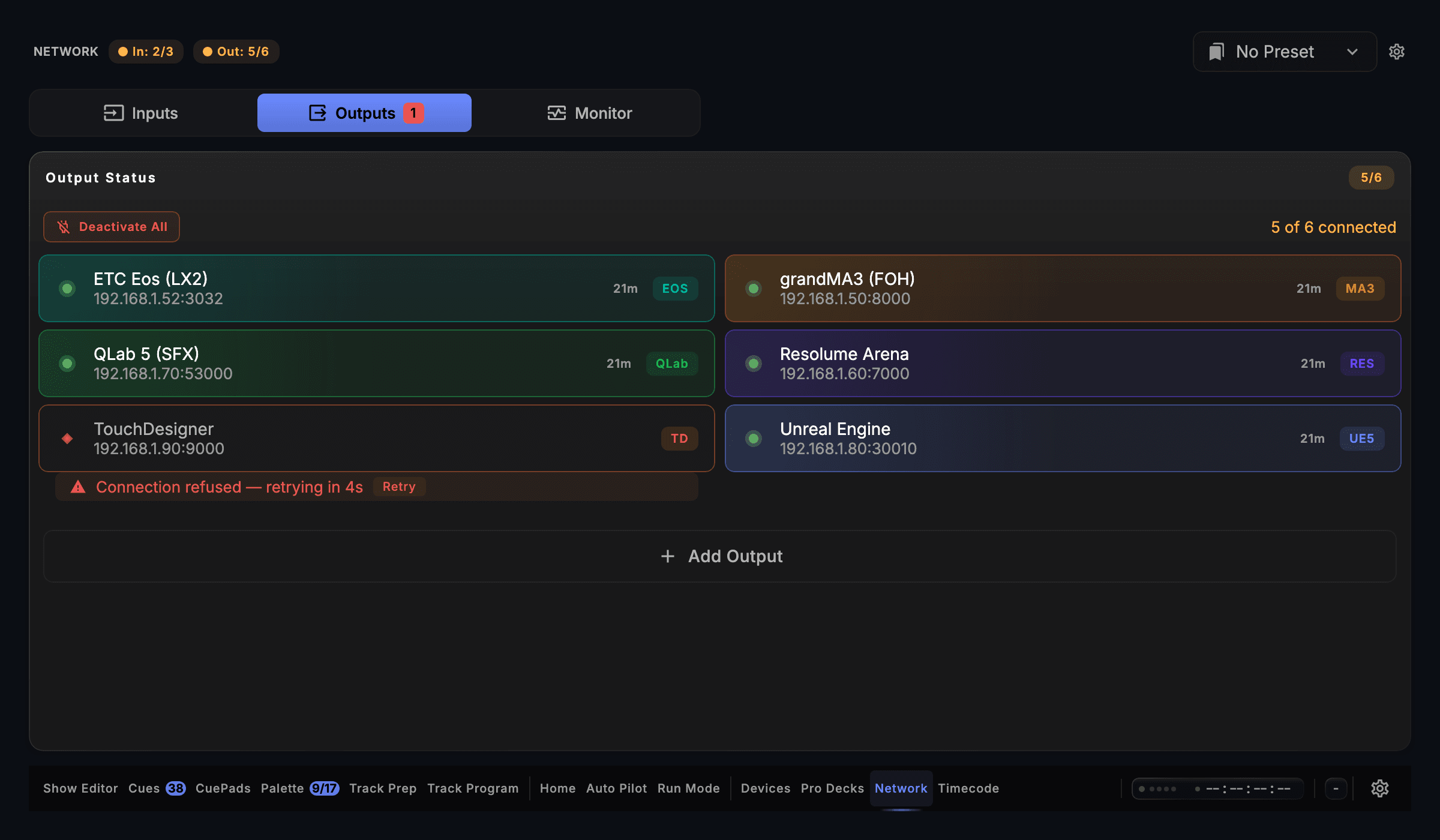
Task: Open settings gear in bottom bar
Action: (1380, 788)
